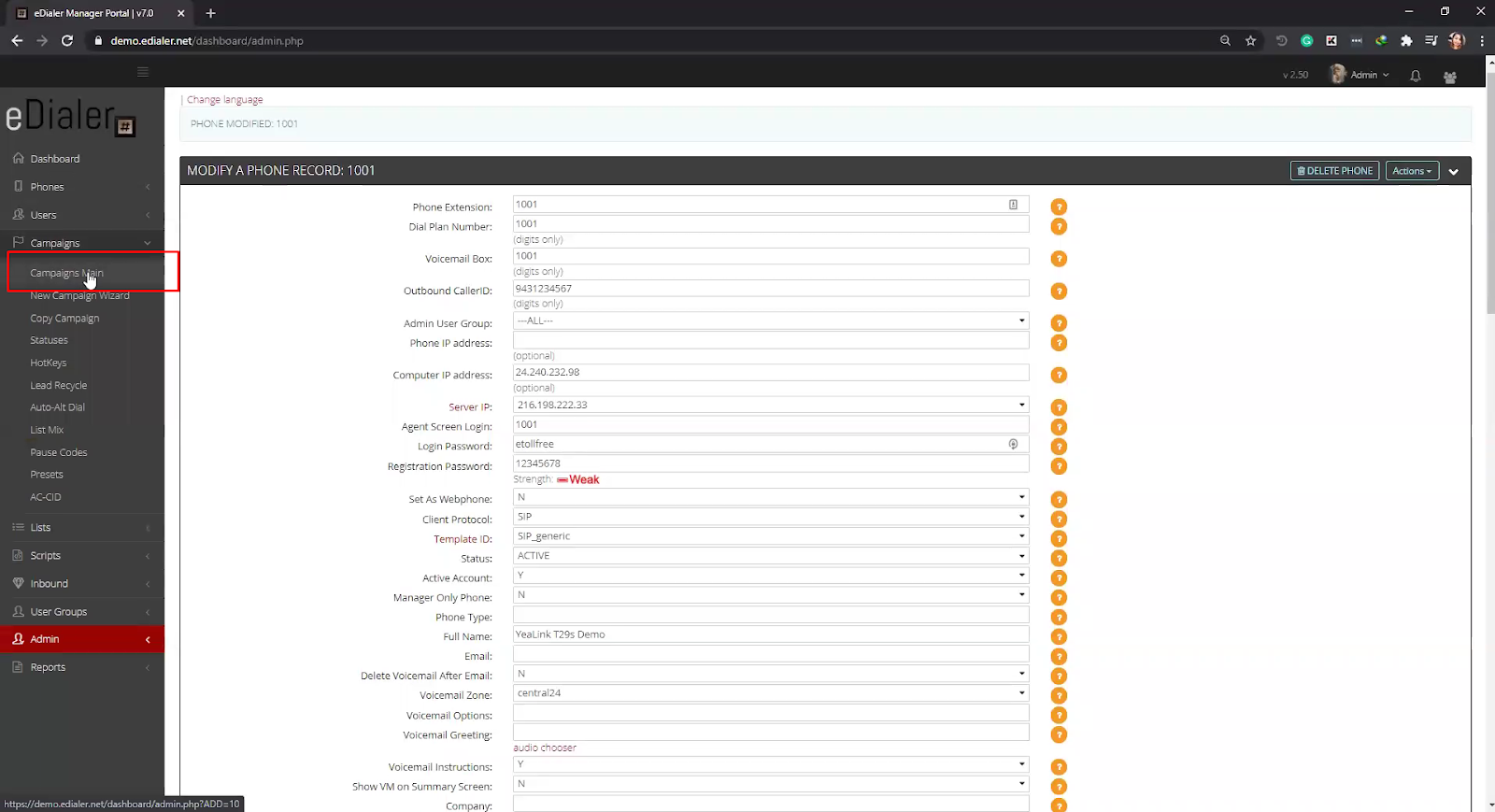Viewport: 1495px width, 812px height.
Task: Click Chrome profile avatar
Action: (x=1457, y=40)
